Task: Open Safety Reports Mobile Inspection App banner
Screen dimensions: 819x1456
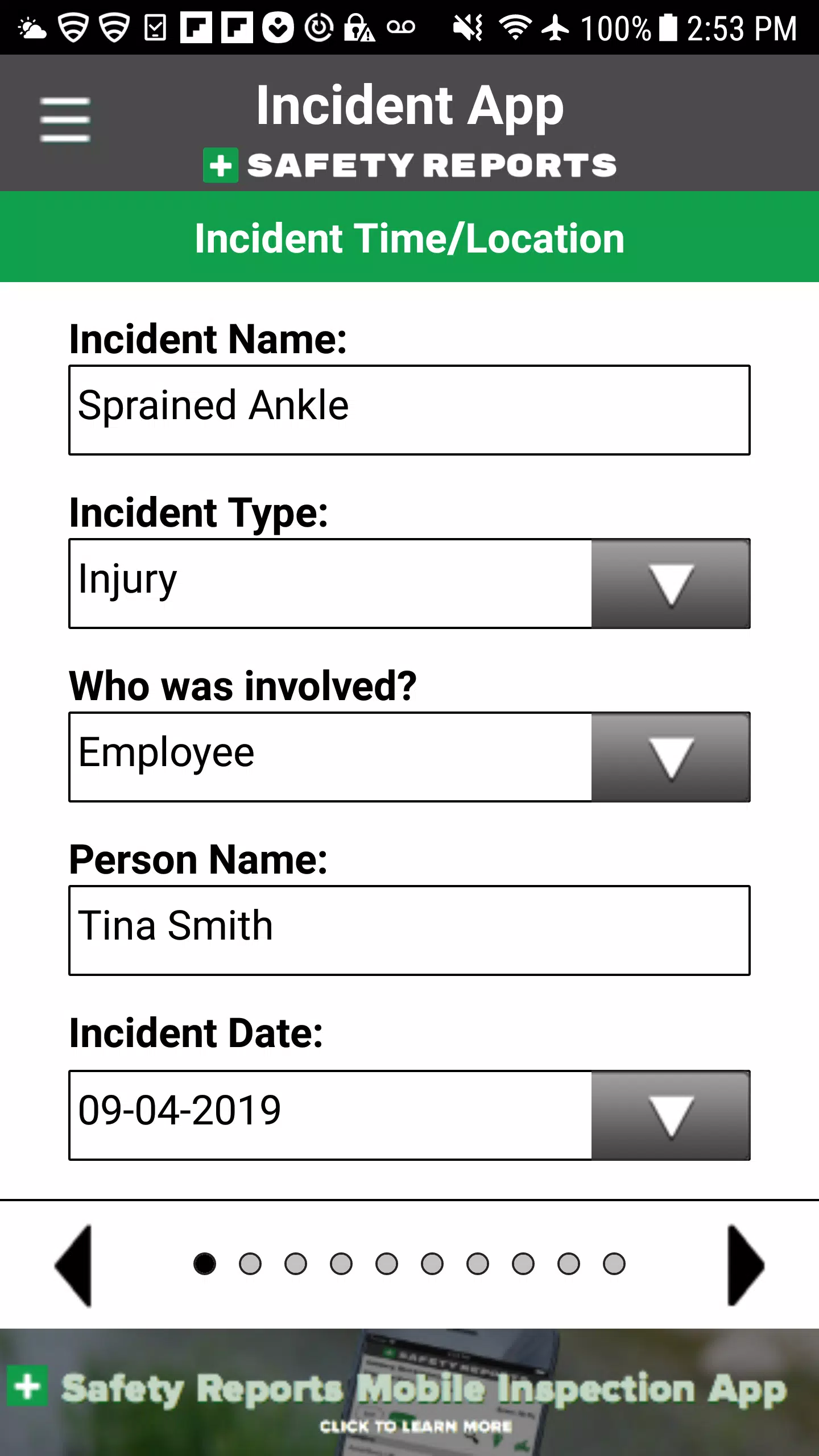Action: point(409,1392)
